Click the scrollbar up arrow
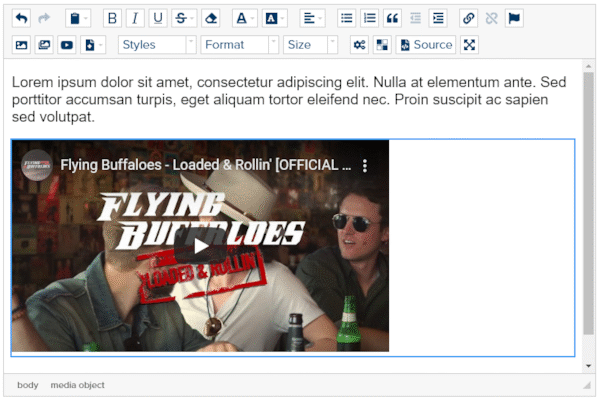Viewport: 600px width, 403px height. [589, 66]
